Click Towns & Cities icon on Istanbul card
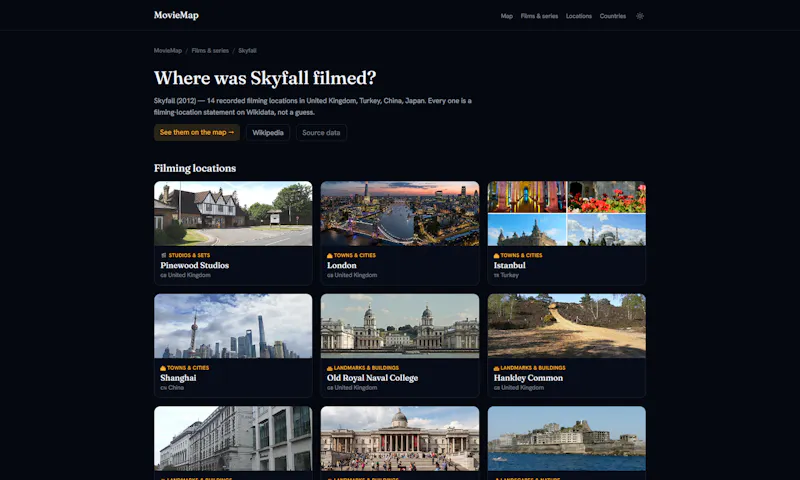Viewport: 800px width, 480px height. tap(496, 255)
